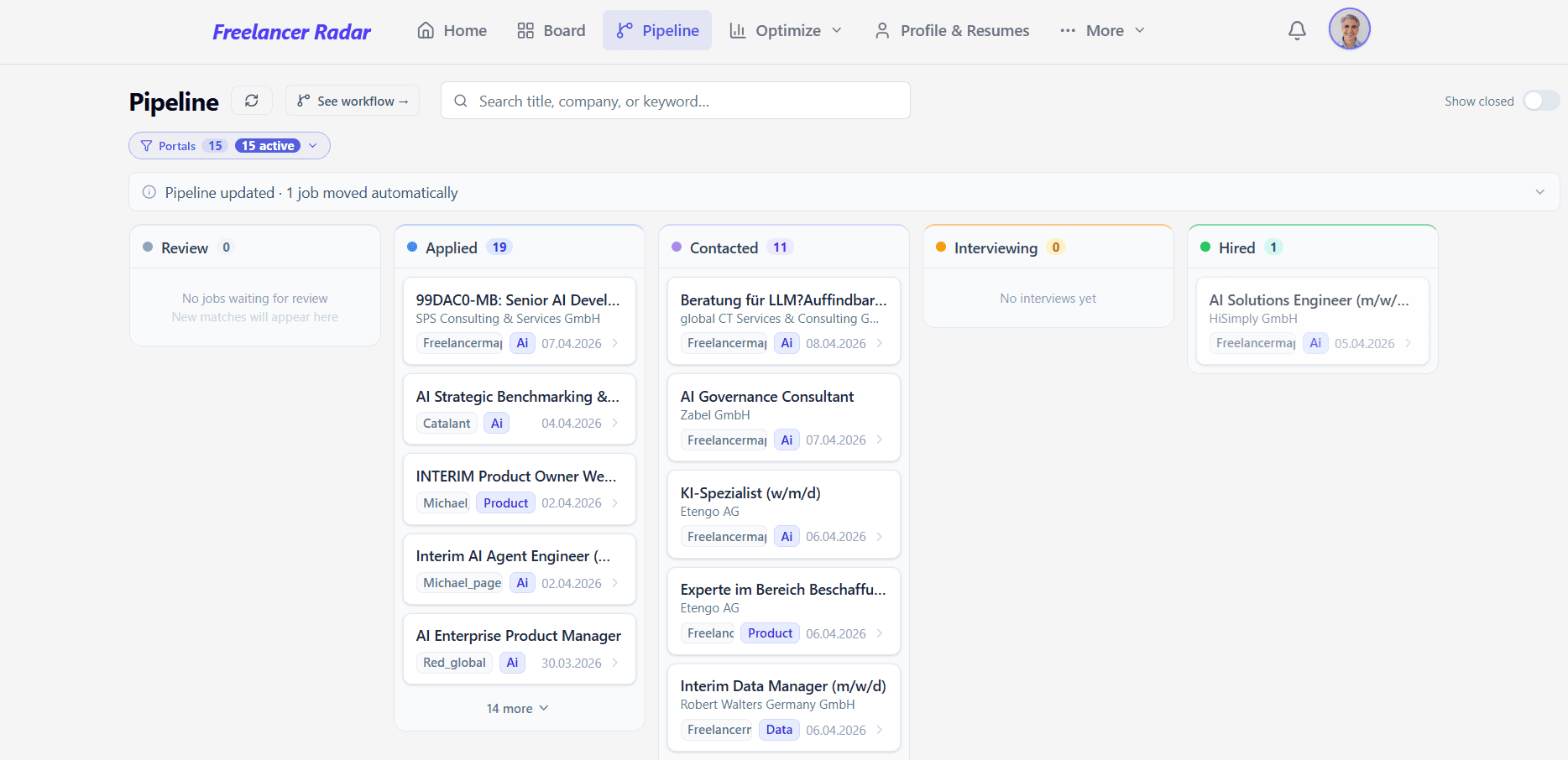The width and height of the screenshot is (1568, 760).
Task: Click the notification bell icon
Action: point(1297,31)
